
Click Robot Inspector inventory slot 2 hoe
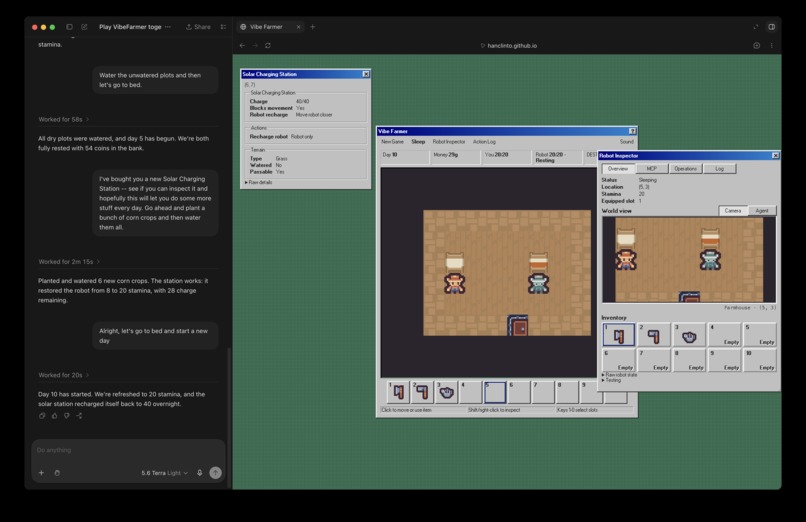pyautogui.click(x=654, y=335)
